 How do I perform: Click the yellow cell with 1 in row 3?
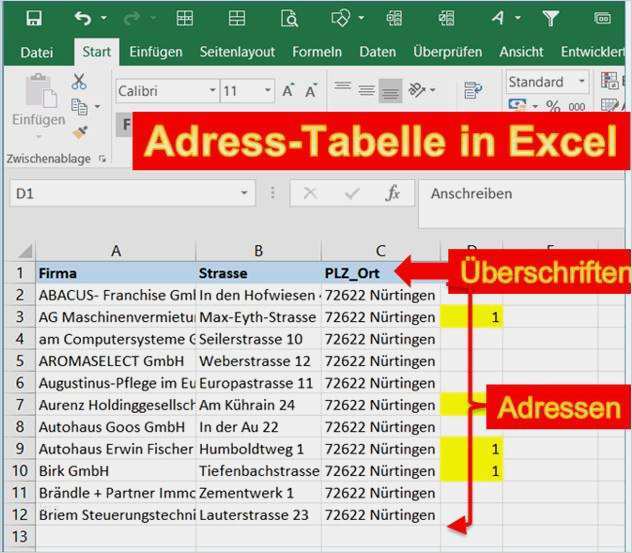pyautogui.click(x=472, y=317)
